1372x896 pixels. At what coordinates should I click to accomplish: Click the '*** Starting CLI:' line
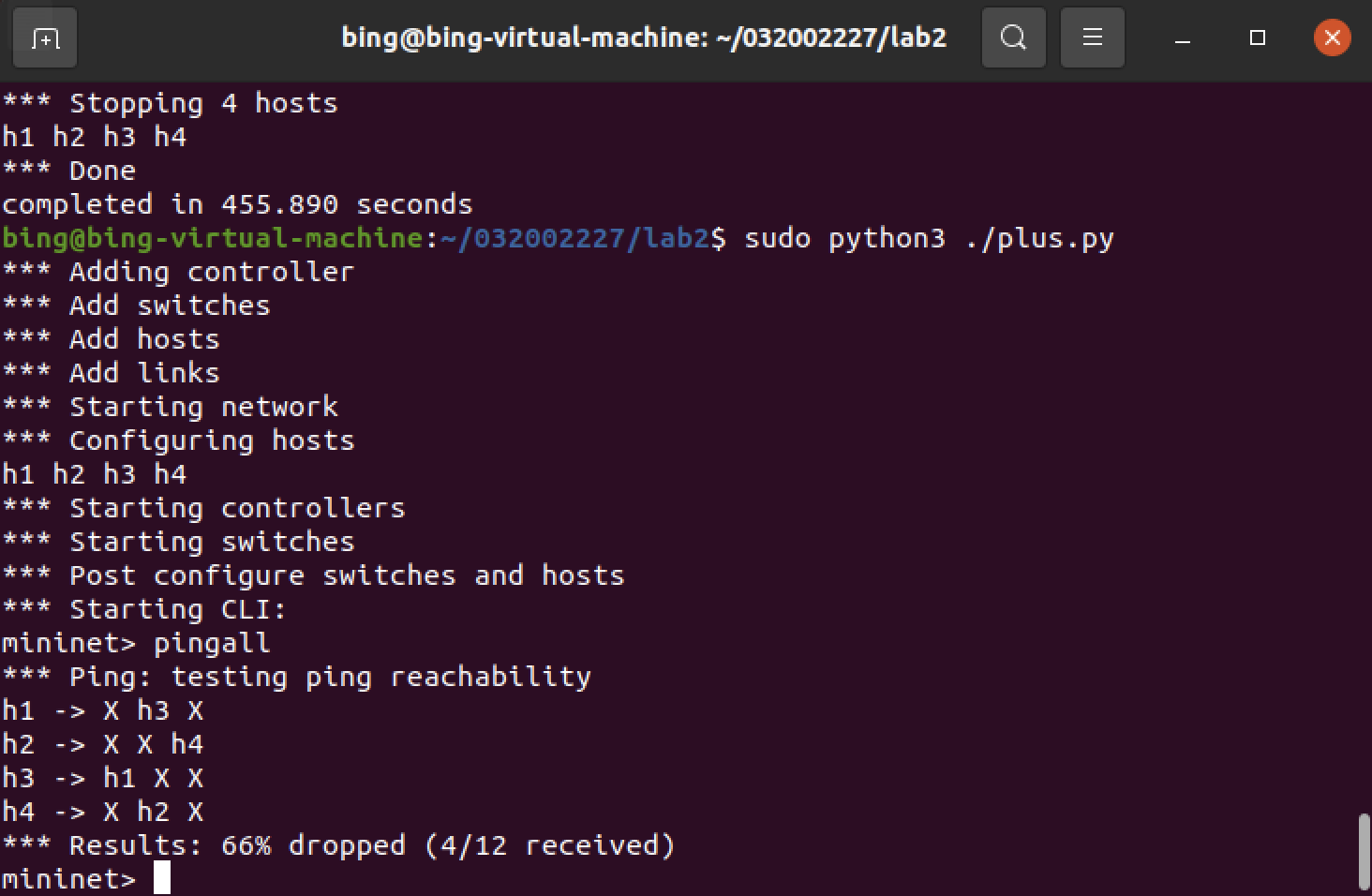144,609
